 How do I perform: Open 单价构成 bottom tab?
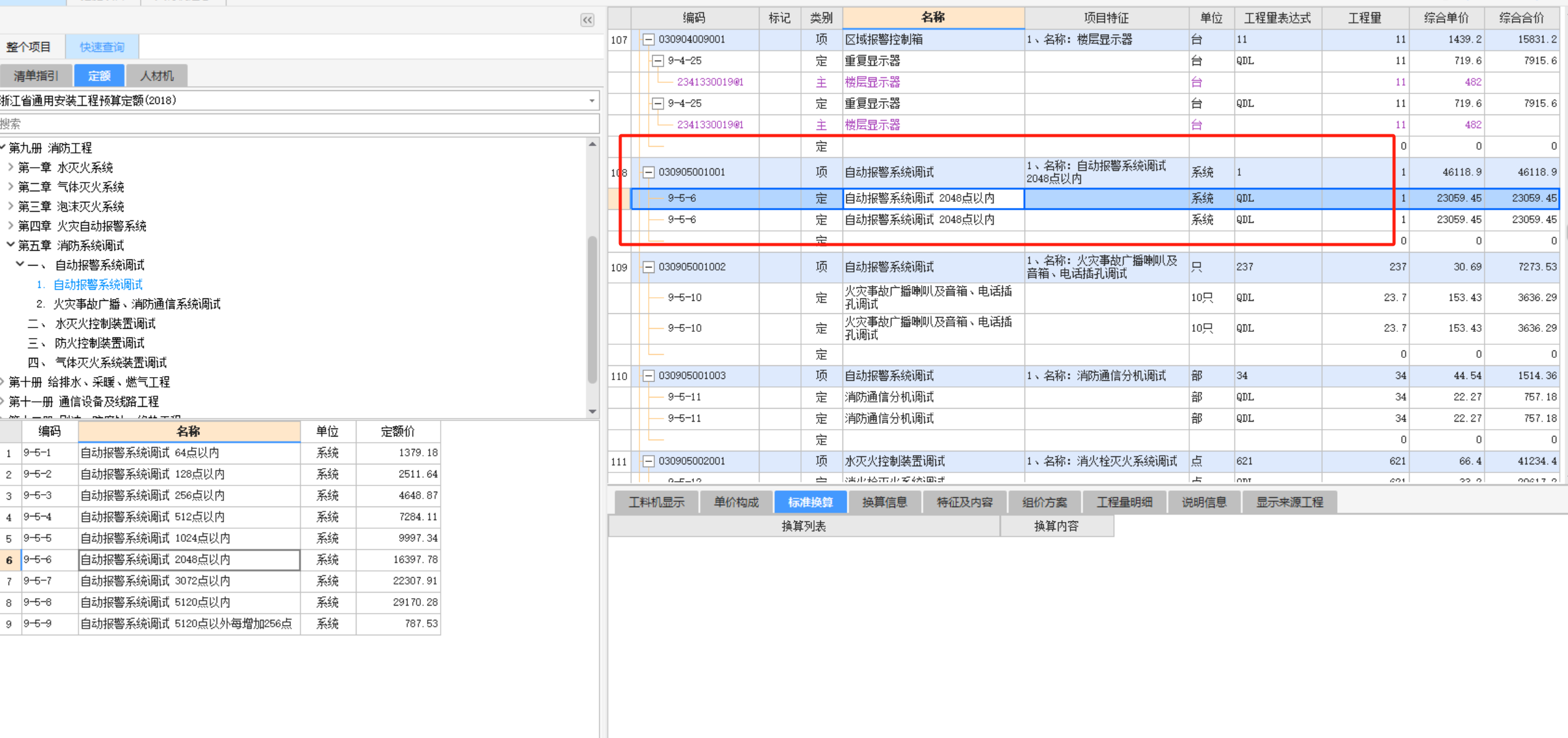tap(736, 502)
